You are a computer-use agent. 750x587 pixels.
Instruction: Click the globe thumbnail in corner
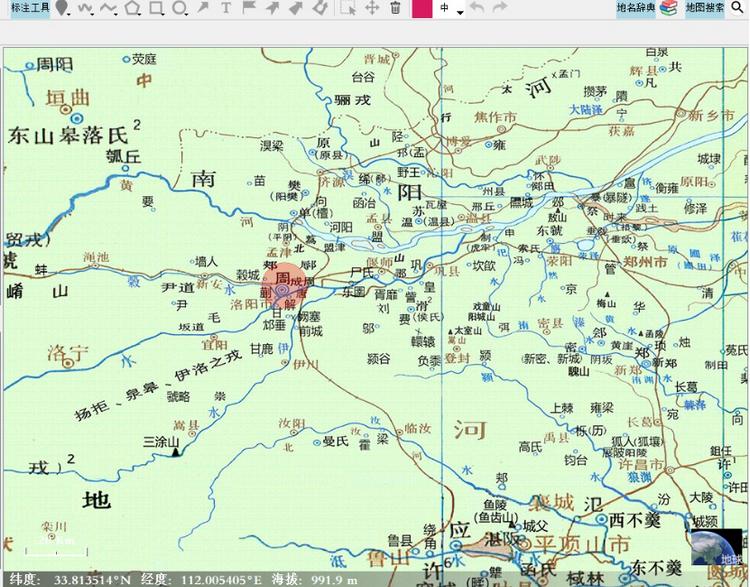(x=718, y=547)
